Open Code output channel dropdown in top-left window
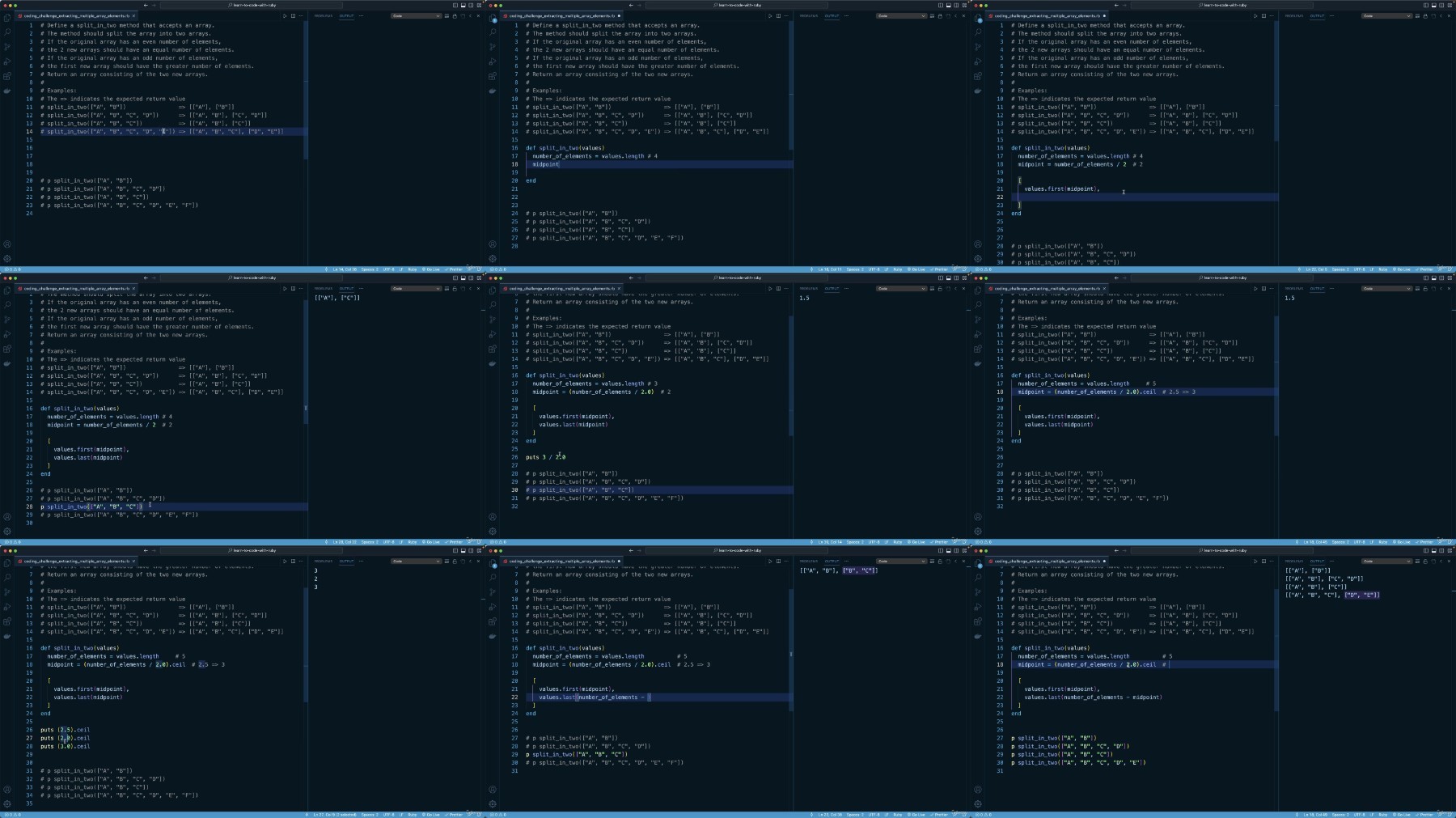Screen dimensions: 1456x818 coord(416,15)
